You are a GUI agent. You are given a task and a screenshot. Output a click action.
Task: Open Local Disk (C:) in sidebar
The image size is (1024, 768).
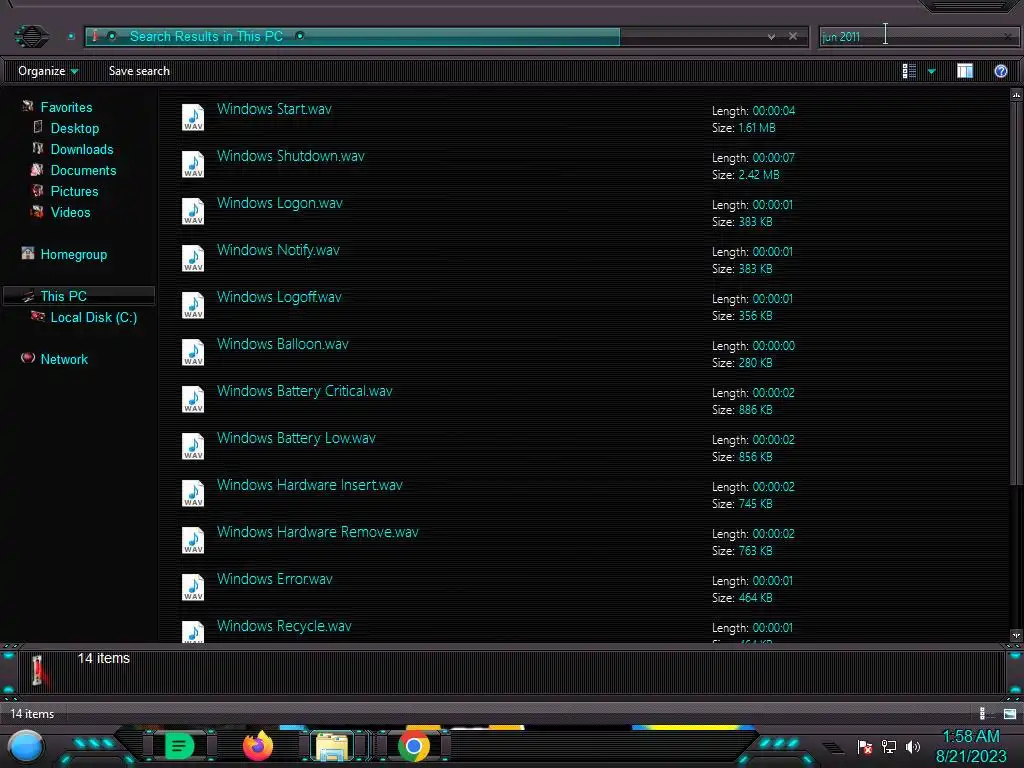point(93,317)
